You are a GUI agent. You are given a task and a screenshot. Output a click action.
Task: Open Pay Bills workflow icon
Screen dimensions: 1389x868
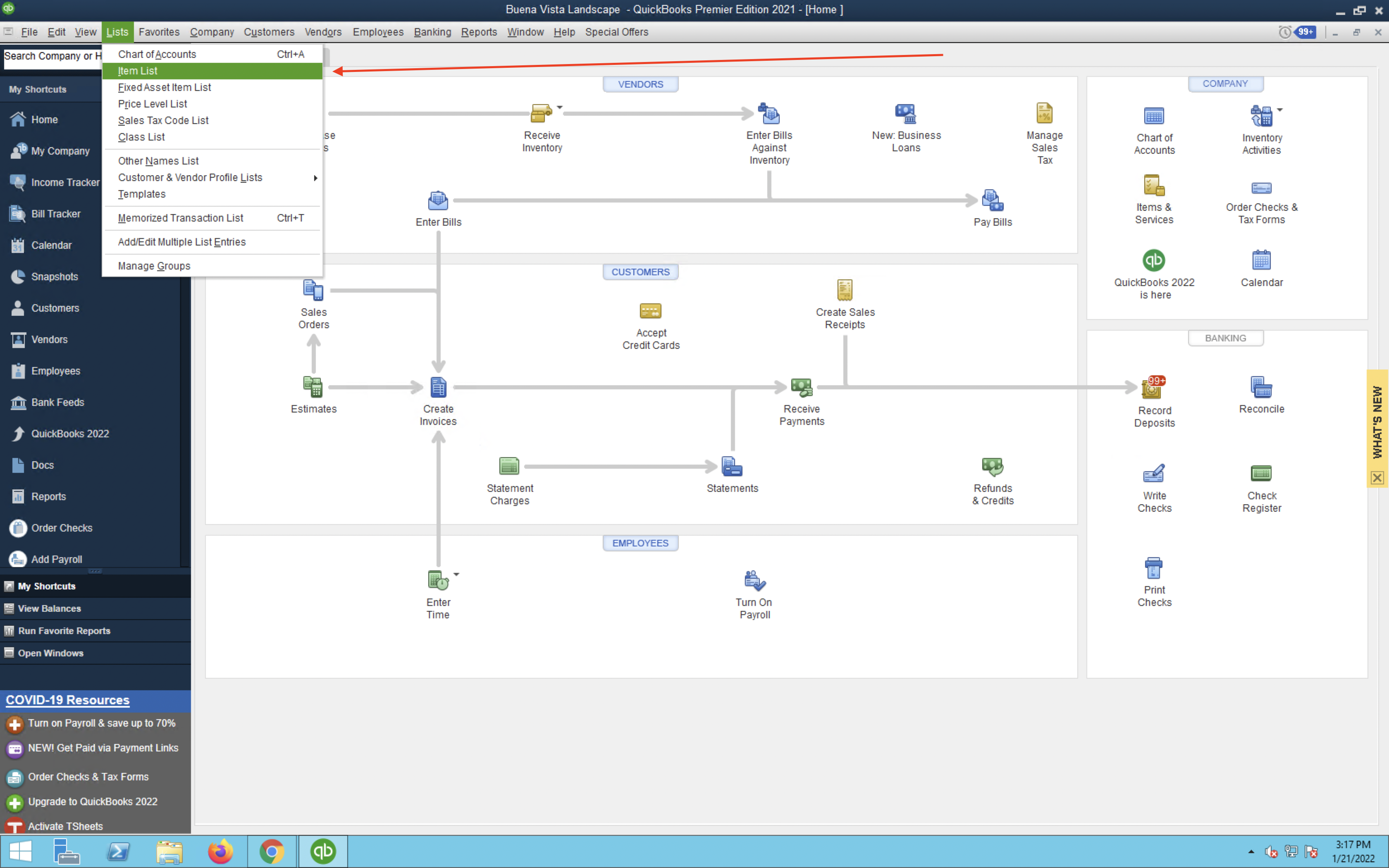point(993,201)
